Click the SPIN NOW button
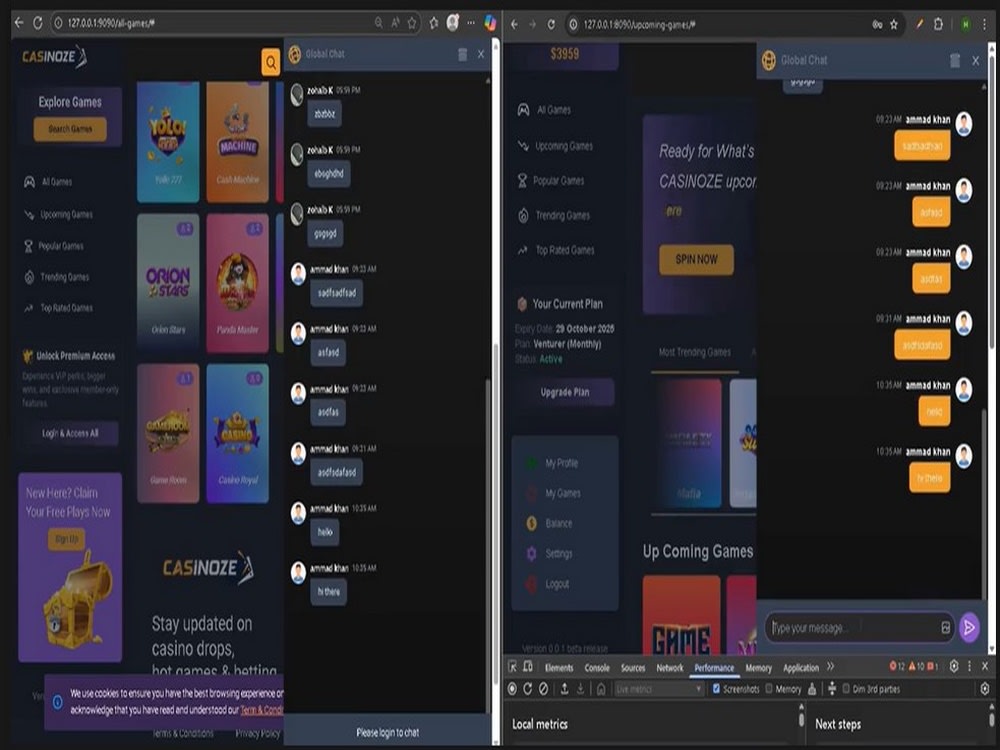 (696, 260)
